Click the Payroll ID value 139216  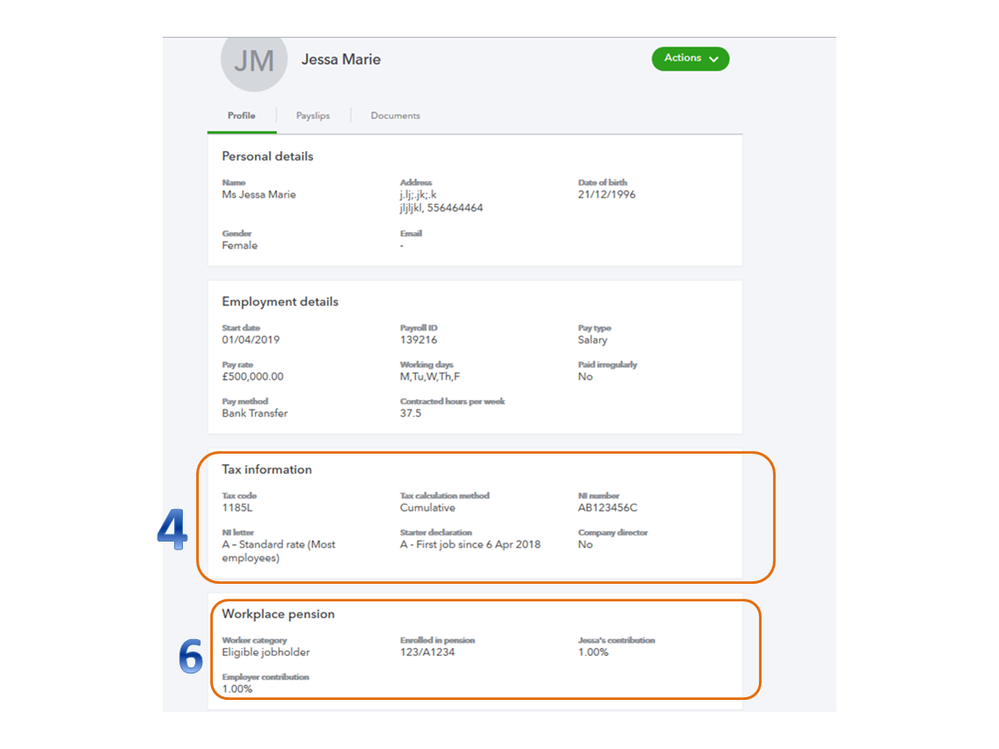417,340
